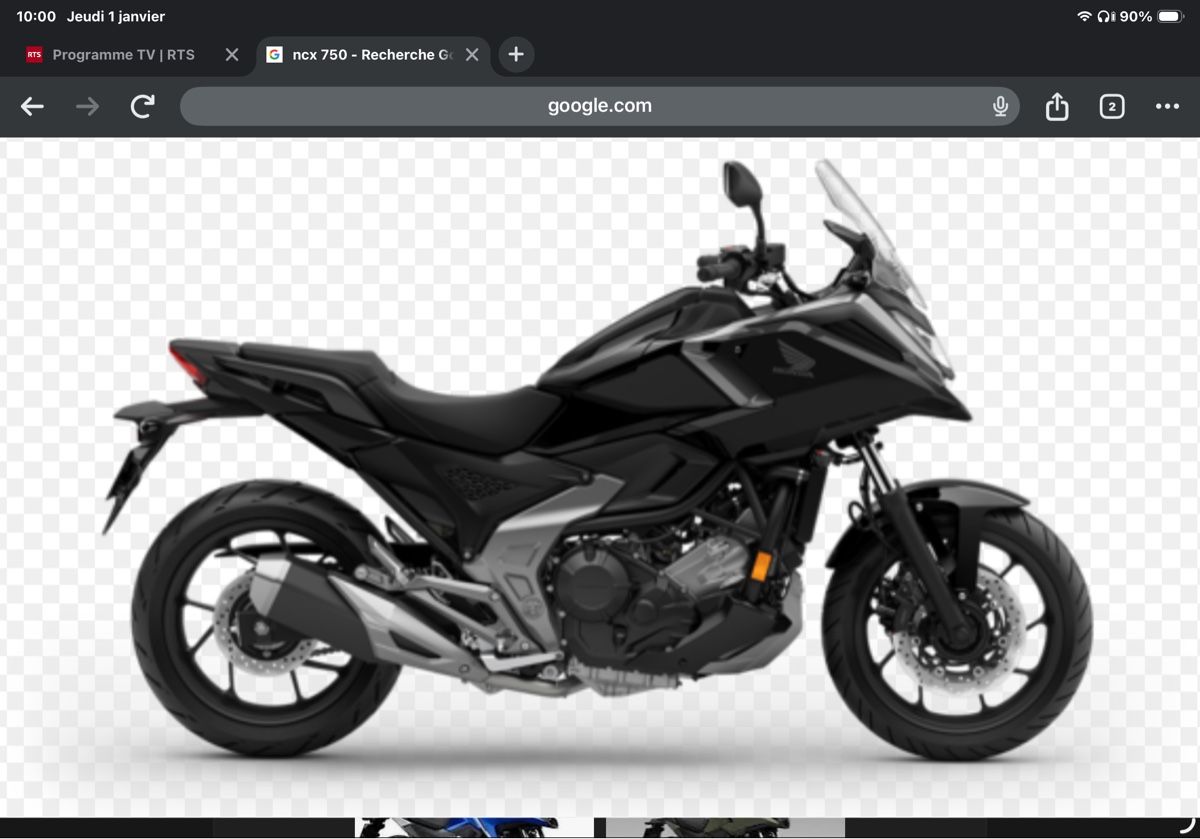Tap the google.com address bar
The width and height of the screenshot is (1200, 839).
tap(598, 106)
